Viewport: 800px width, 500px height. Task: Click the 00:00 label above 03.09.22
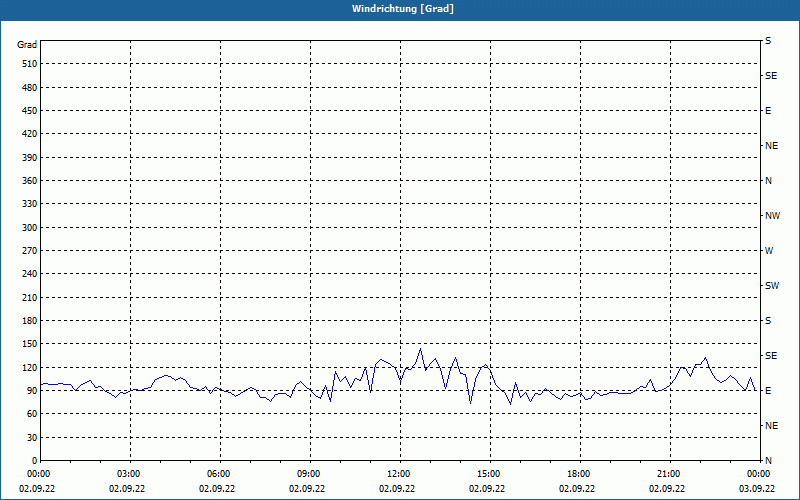(x=760, y=474)
